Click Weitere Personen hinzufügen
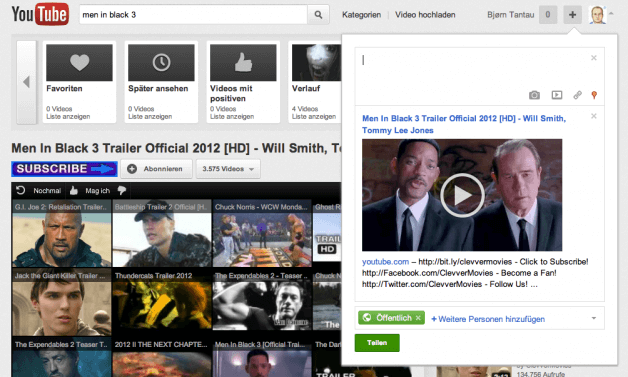Screen dimensions: 628x377 pos(488,319)
